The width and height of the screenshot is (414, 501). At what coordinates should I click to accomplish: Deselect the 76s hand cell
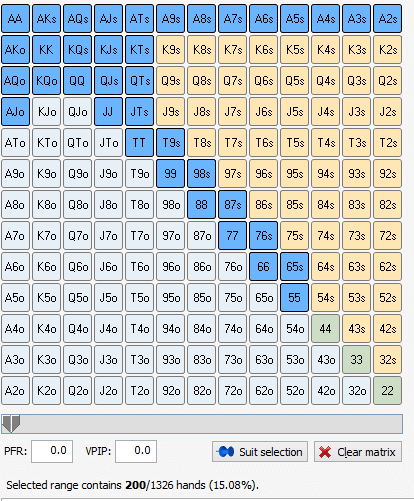tap(263, 236)
